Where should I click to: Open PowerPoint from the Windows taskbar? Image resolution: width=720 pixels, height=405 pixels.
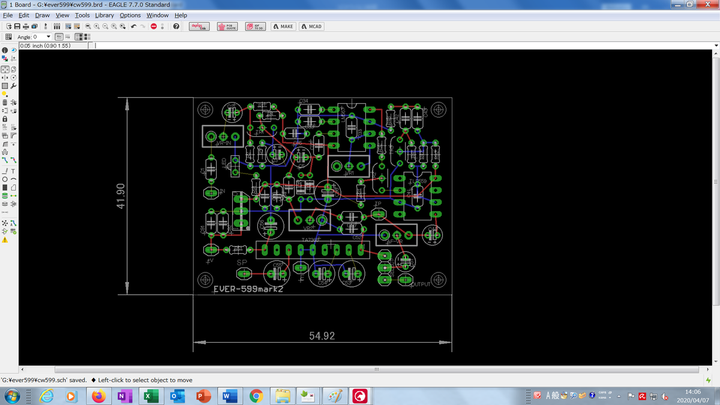(202, 396)
